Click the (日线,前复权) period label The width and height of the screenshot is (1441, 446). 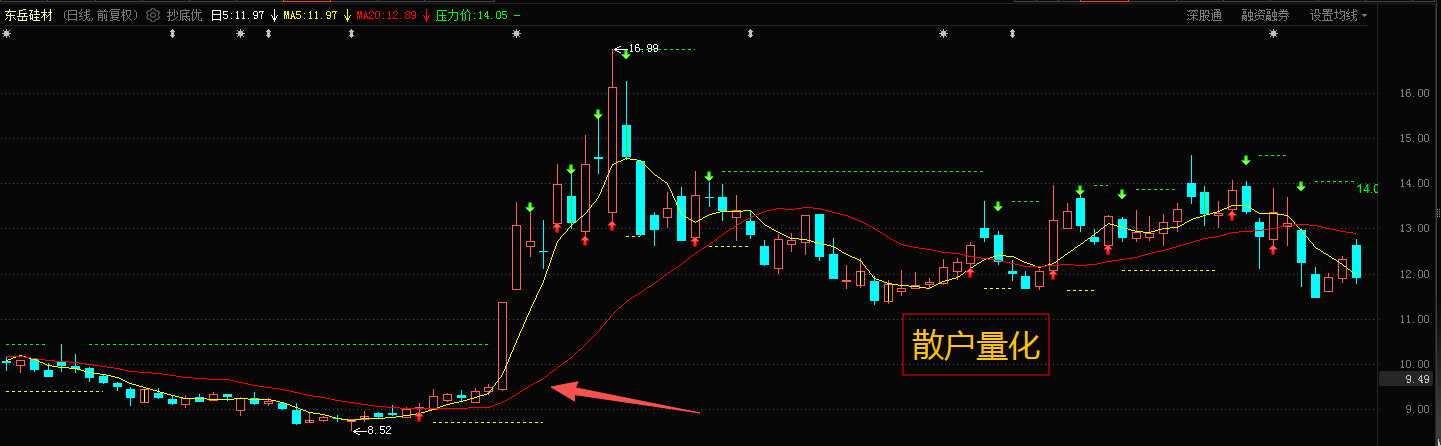point(100,15)
